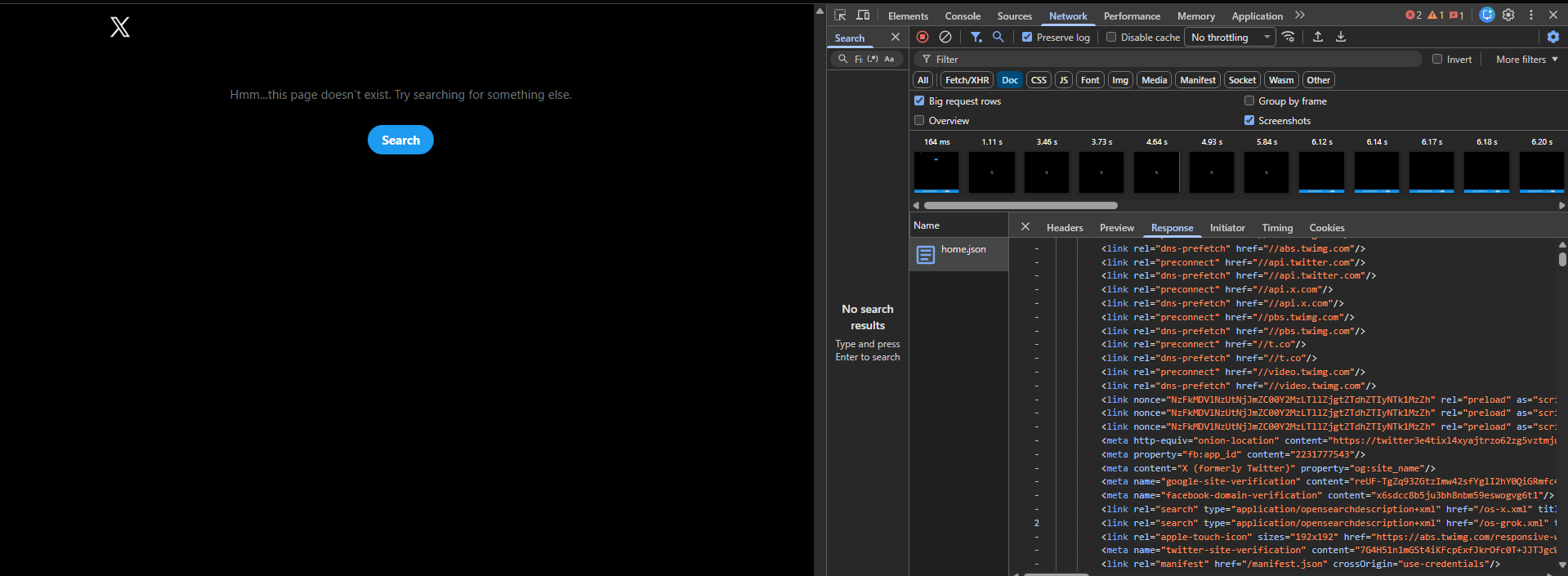Click the network conditions wifi icon
The height and width of the screenshot is (576, 1568).
coord(1289,37)
